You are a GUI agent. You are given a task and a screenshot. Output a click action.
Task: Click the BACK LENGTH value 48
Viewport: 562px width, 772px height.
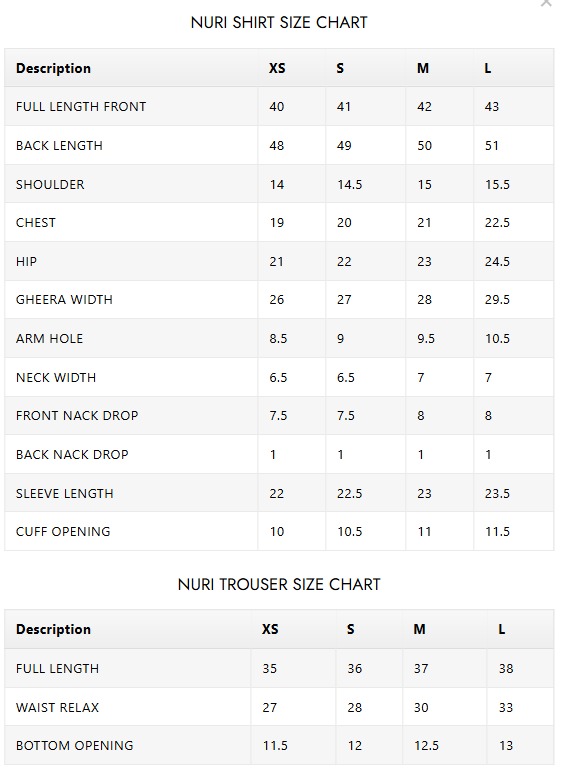277,146
